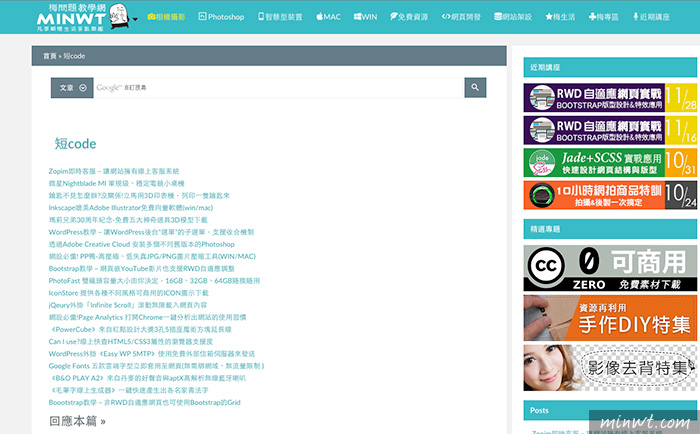Open the 近期講座 microphone menu
The image size is (700, 434).
651,17
